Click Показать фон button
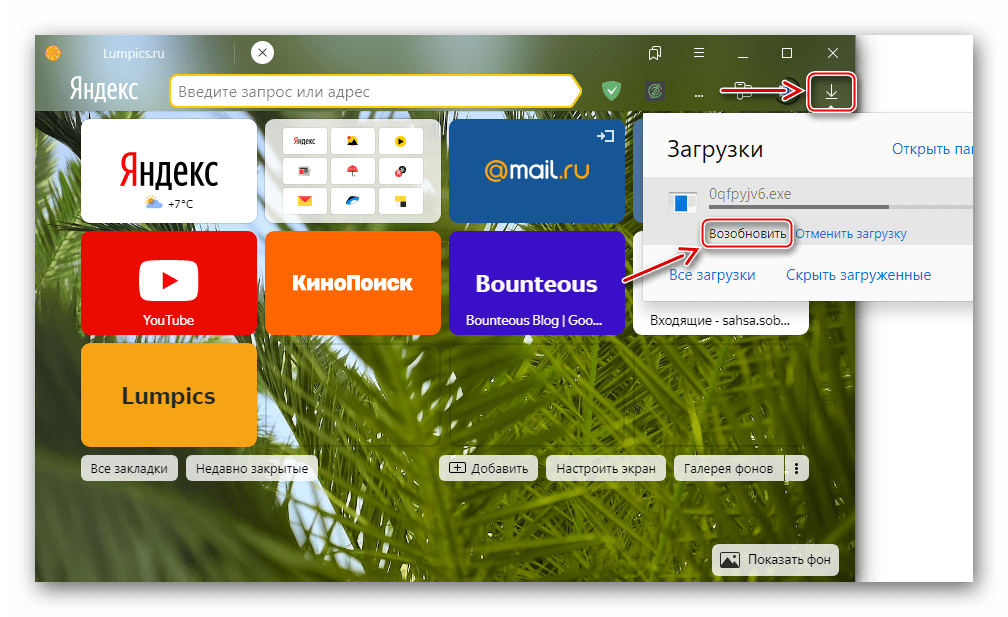This screenshot has width=1008, height=617. 775,560
